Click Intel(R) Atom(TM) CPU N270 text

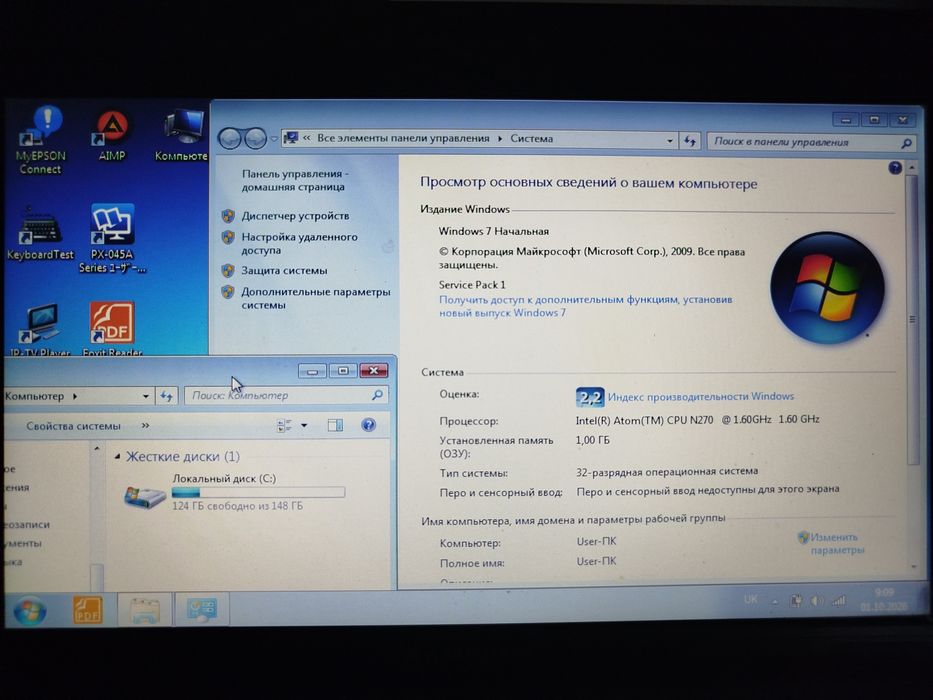click(x=644, y=420)
